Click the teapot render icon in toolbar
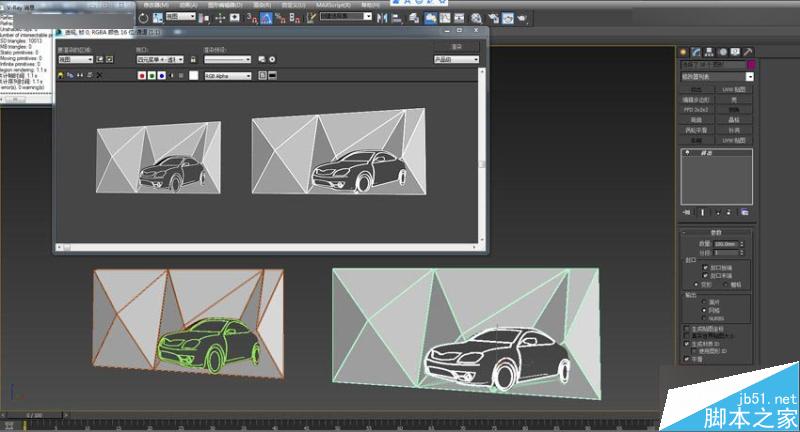This screenshot has width=800, height=432. (523, 17)
